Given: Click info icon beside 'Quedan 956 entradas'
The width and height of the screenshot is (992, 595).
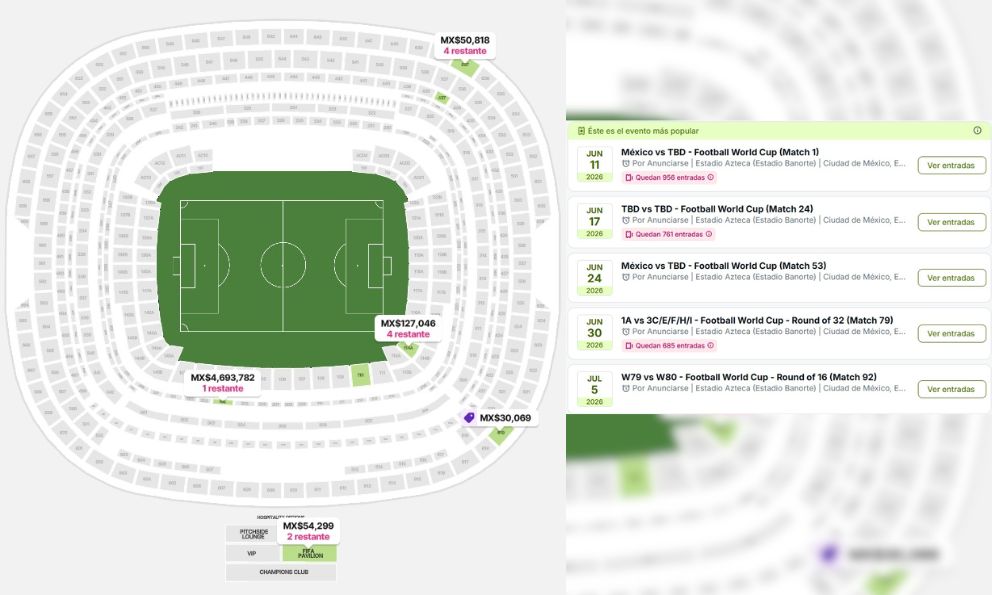Looking at the screenshot, I should (711, 178).
